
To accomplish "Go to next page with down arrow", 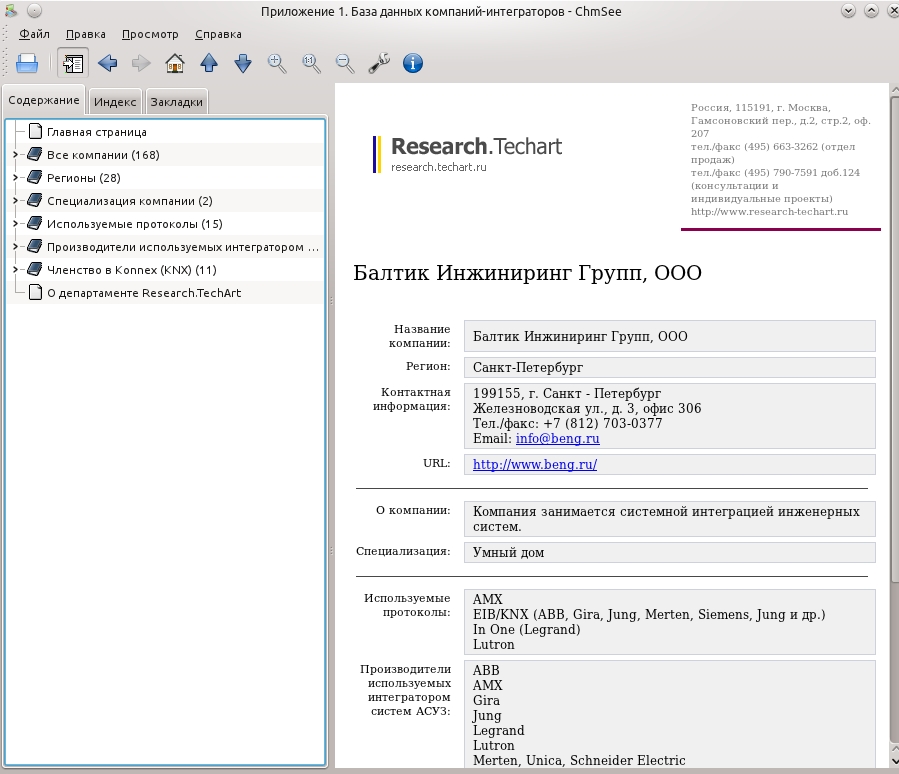I will (x=243, y=63).
